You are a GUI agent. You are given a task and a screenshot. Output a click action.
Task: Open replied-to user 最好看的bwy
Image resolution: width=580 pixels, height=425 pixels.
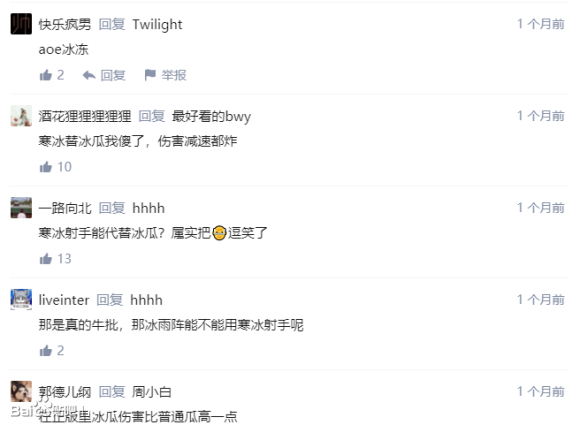click(211, 117)
